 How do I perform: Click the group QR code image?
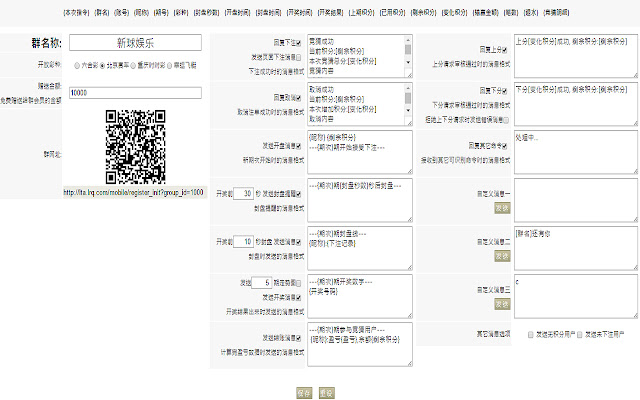click(x=135, y=147)
